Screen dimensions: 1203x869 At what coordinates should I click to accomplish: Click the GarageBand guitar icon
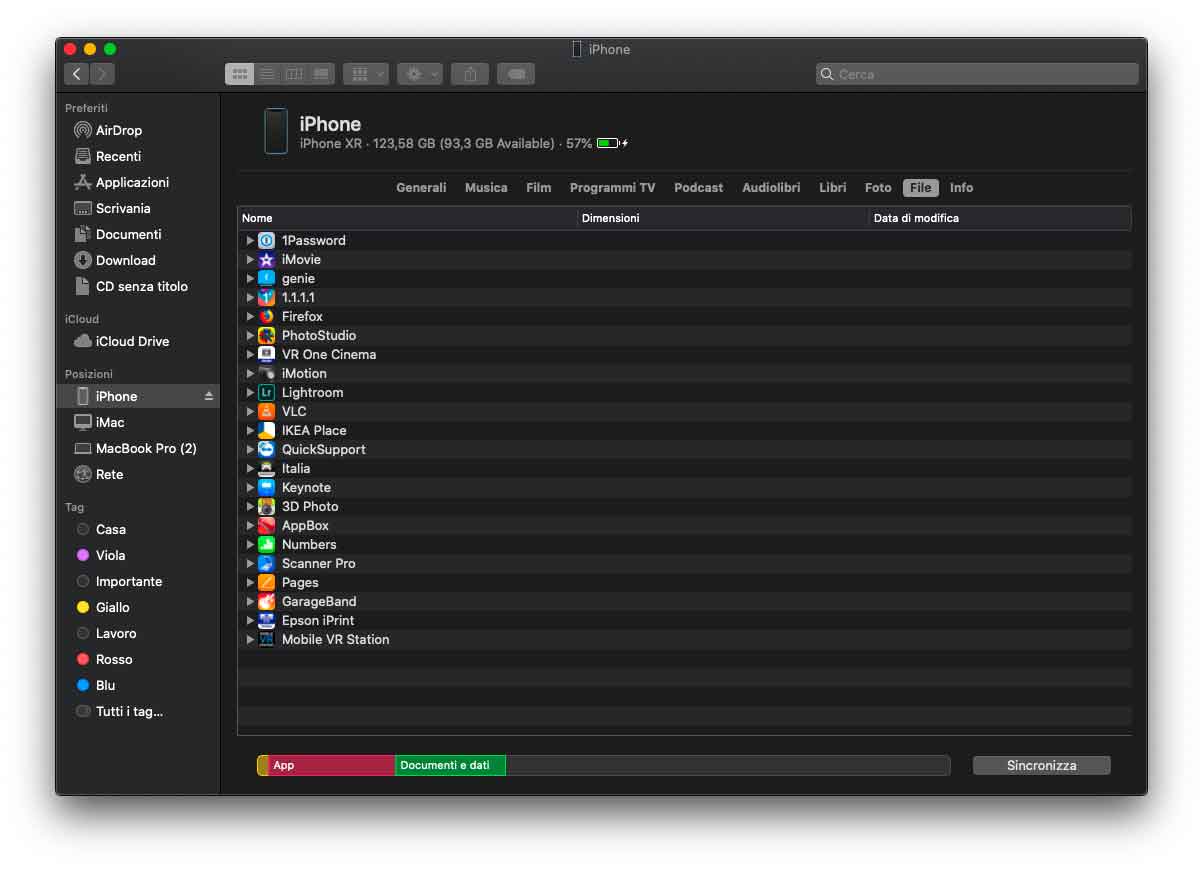point(266,601)
